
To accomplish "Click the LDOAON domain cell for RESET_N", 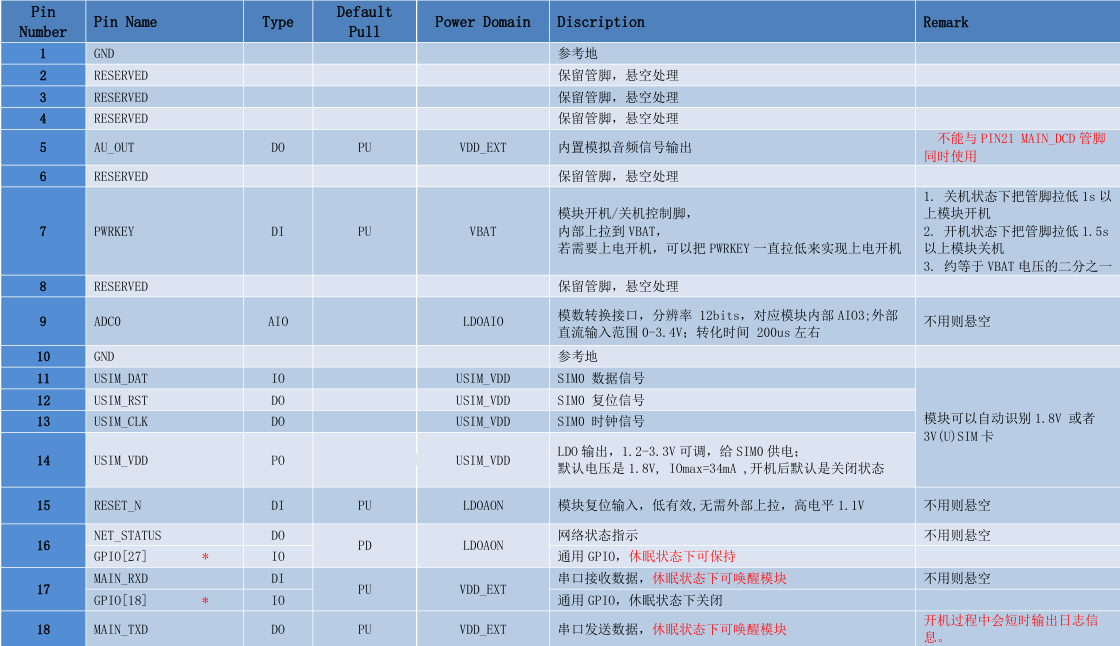I will pos(483,505).
